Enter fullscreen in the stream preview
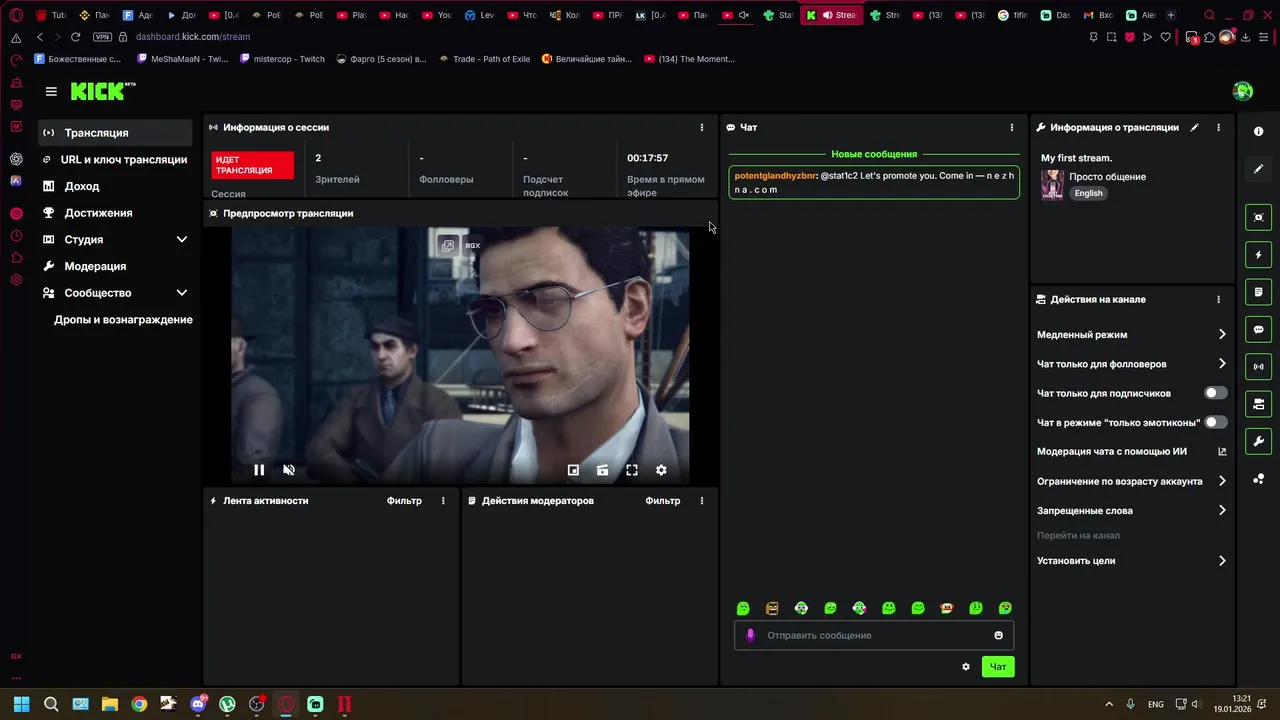The image size is (1280, 720). 632,470
